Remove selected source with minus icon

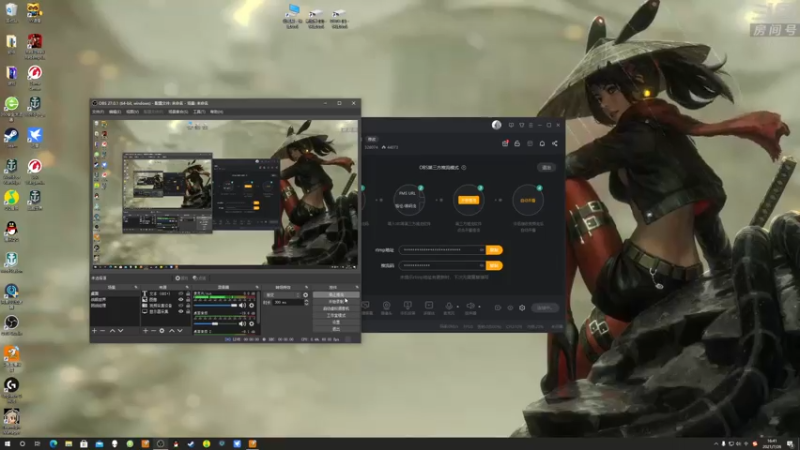click(x=154, y=331)
